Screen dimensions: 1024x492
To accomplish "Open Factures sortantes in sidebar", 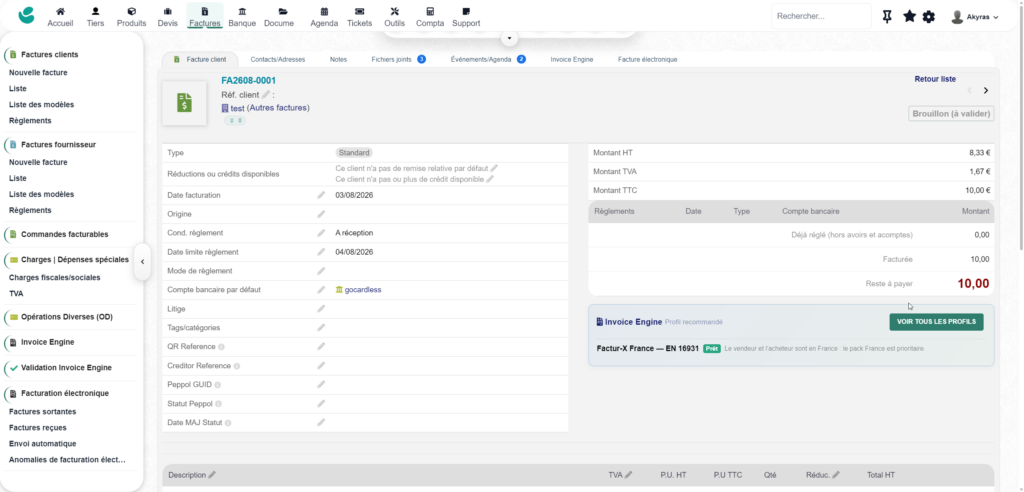I will (x=42, y=412).
